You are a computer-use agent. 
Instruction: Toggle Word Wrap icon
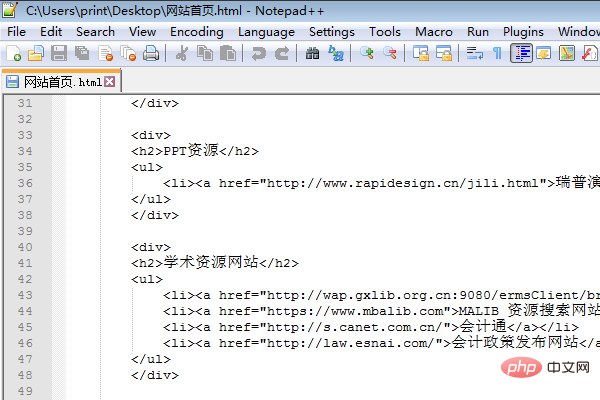click(474, 53)
